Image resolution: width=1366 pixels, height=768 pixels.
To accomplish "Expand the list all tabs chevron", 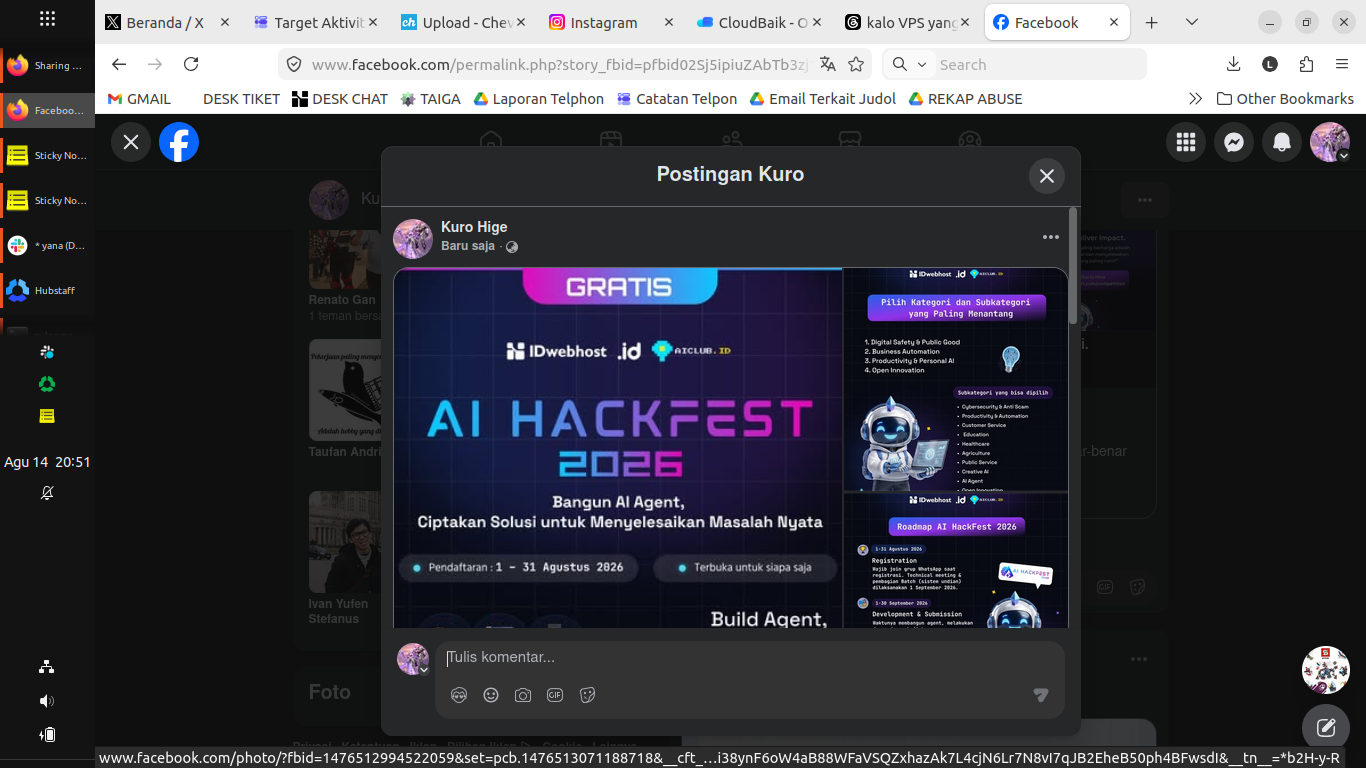I will 1191,22.
